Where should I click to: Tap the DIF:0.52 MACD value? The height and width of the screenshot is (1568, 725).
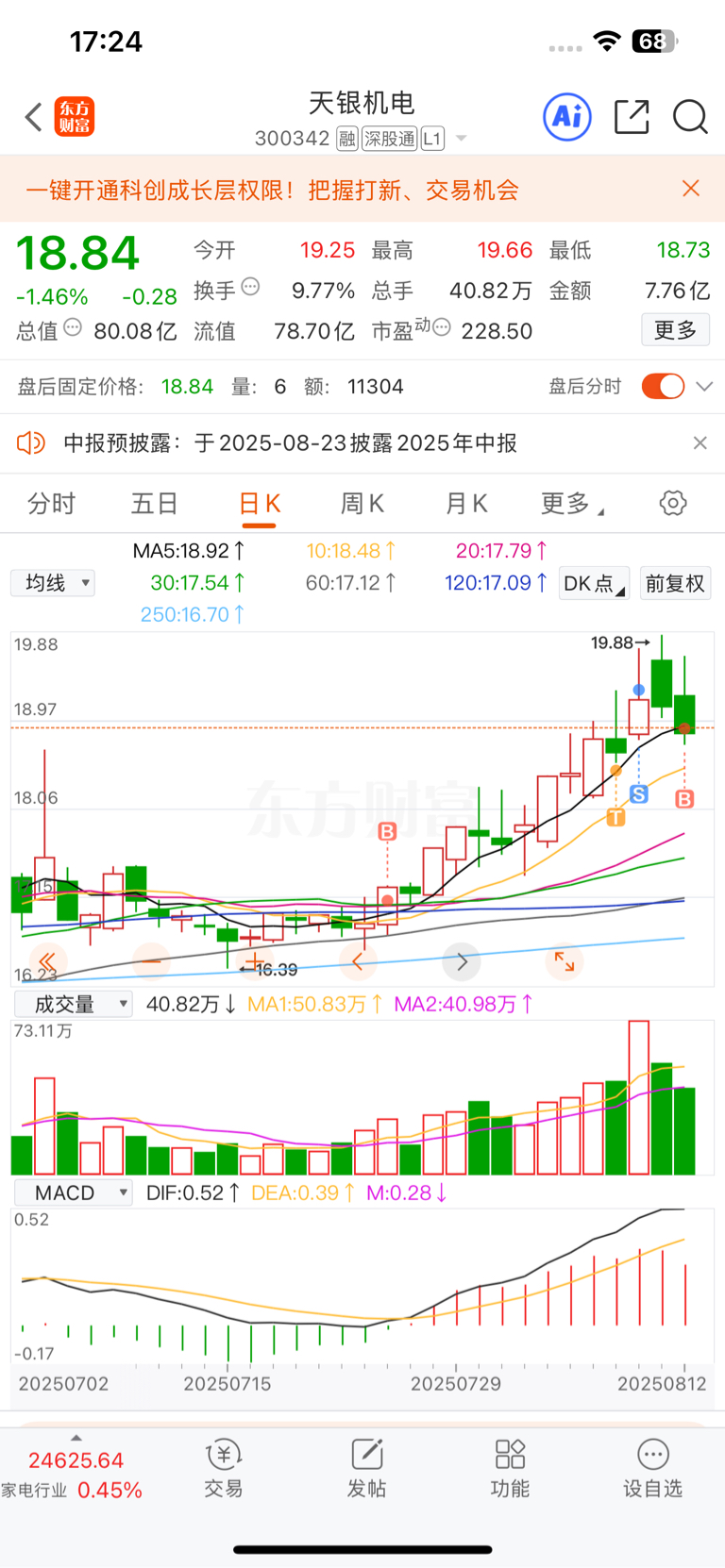pos(194,1193)
